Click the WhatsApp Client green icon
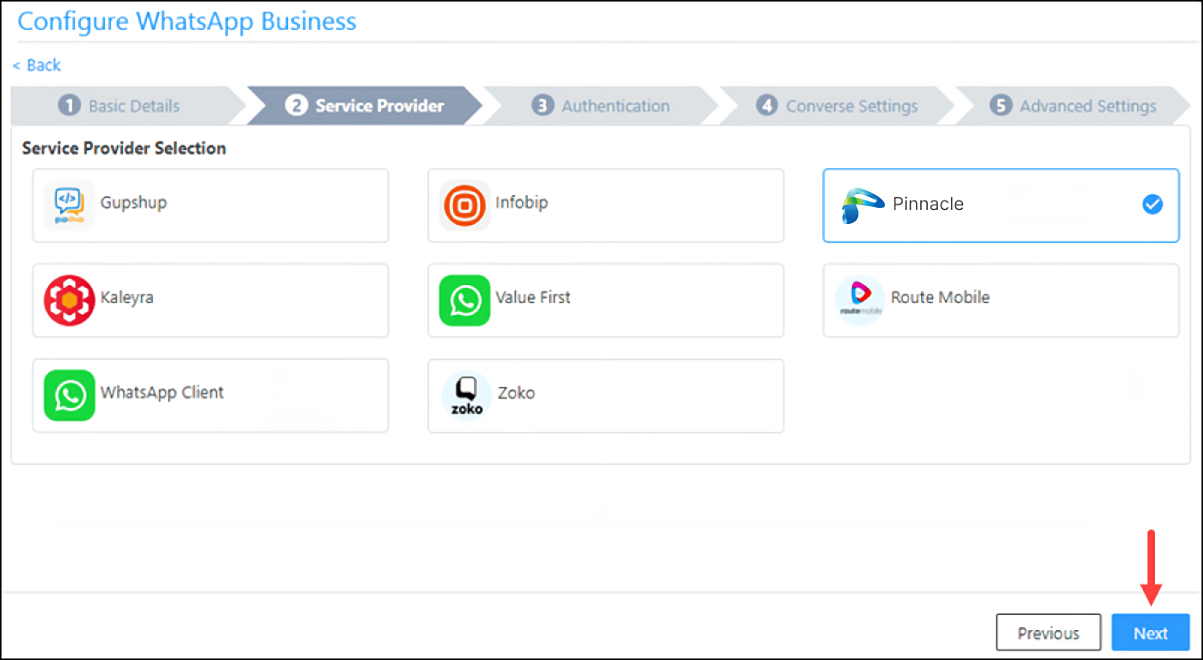The image size is (1203, 660). pyautogui.click(x=69, y=395)
